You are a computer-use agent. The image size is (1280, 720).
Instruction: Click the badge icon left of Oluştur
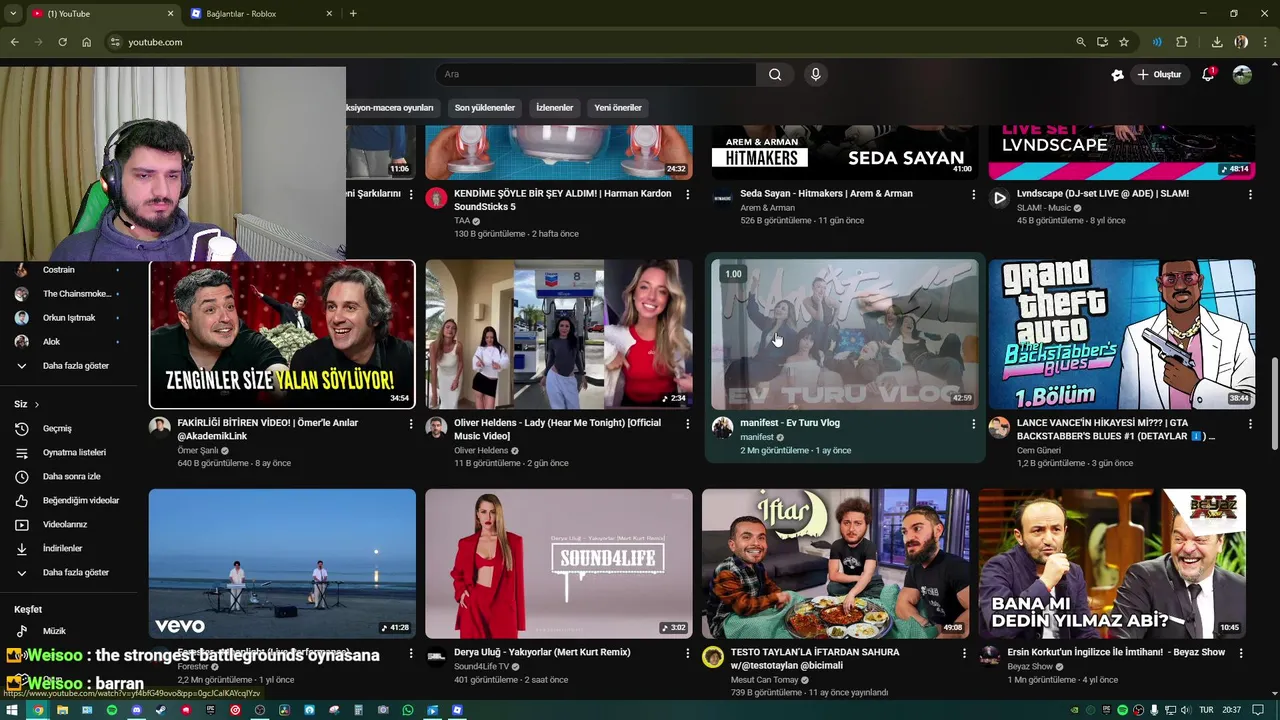1117,74
